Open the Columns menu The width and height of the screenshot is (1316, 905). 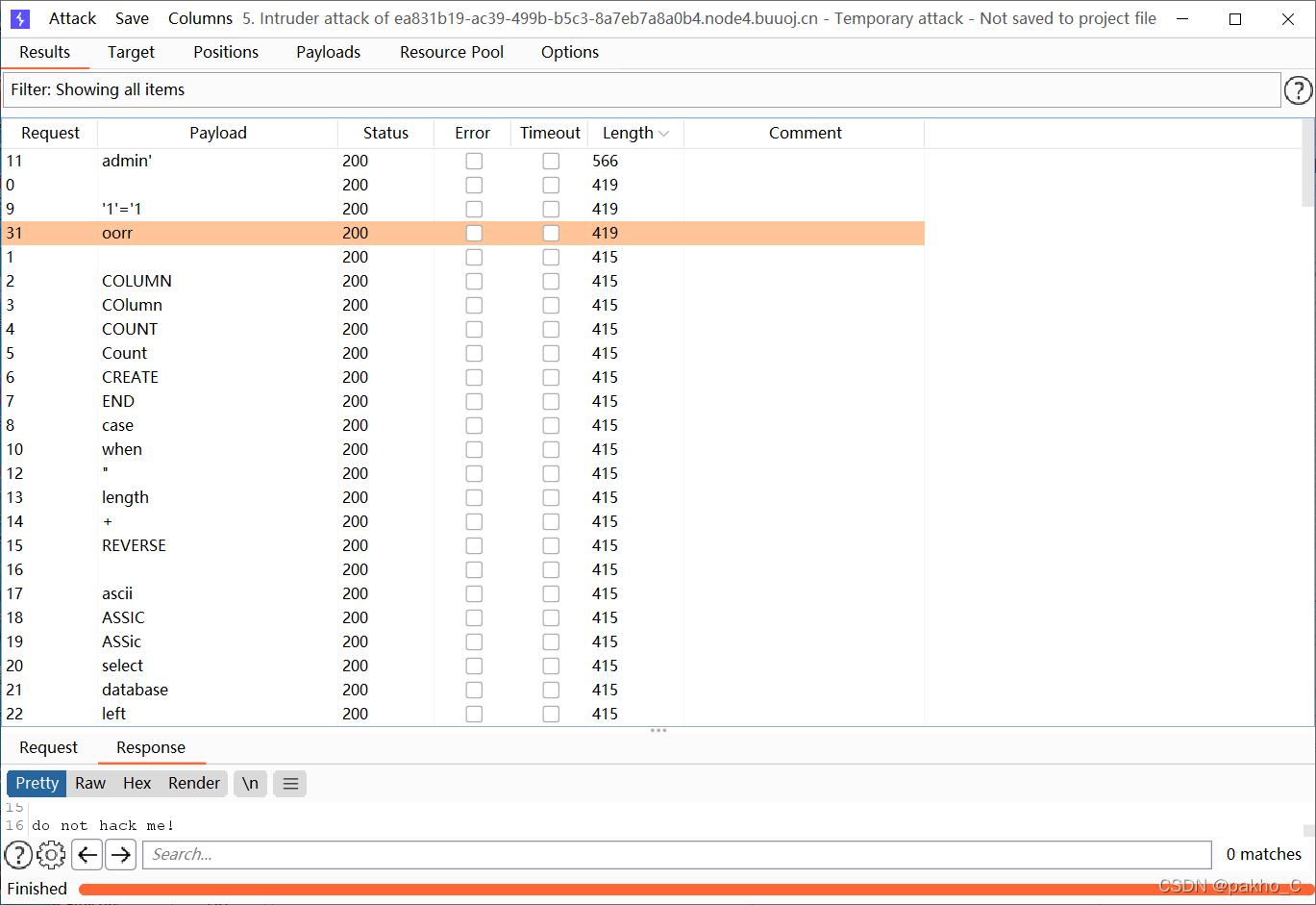point(200,18)
